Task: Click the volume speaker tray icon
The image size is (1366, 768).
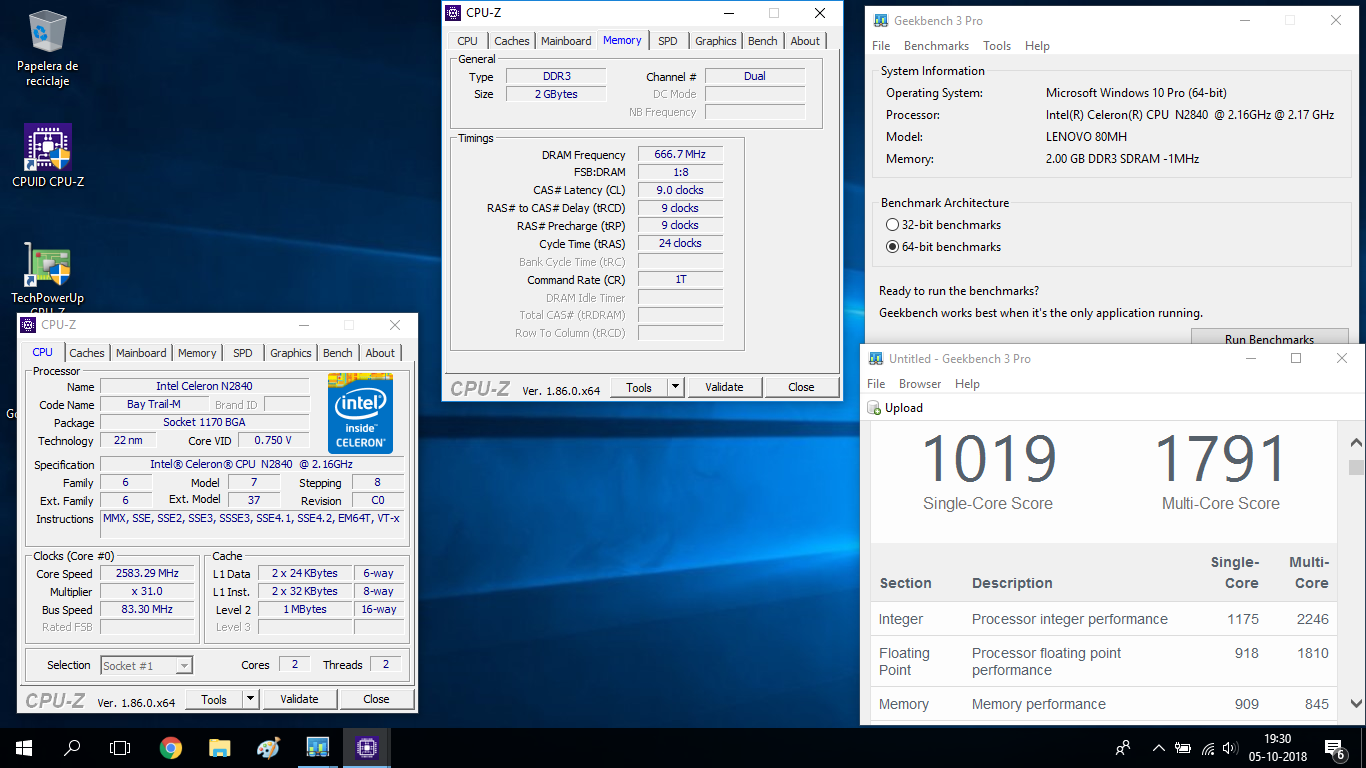Action: 1230,747
